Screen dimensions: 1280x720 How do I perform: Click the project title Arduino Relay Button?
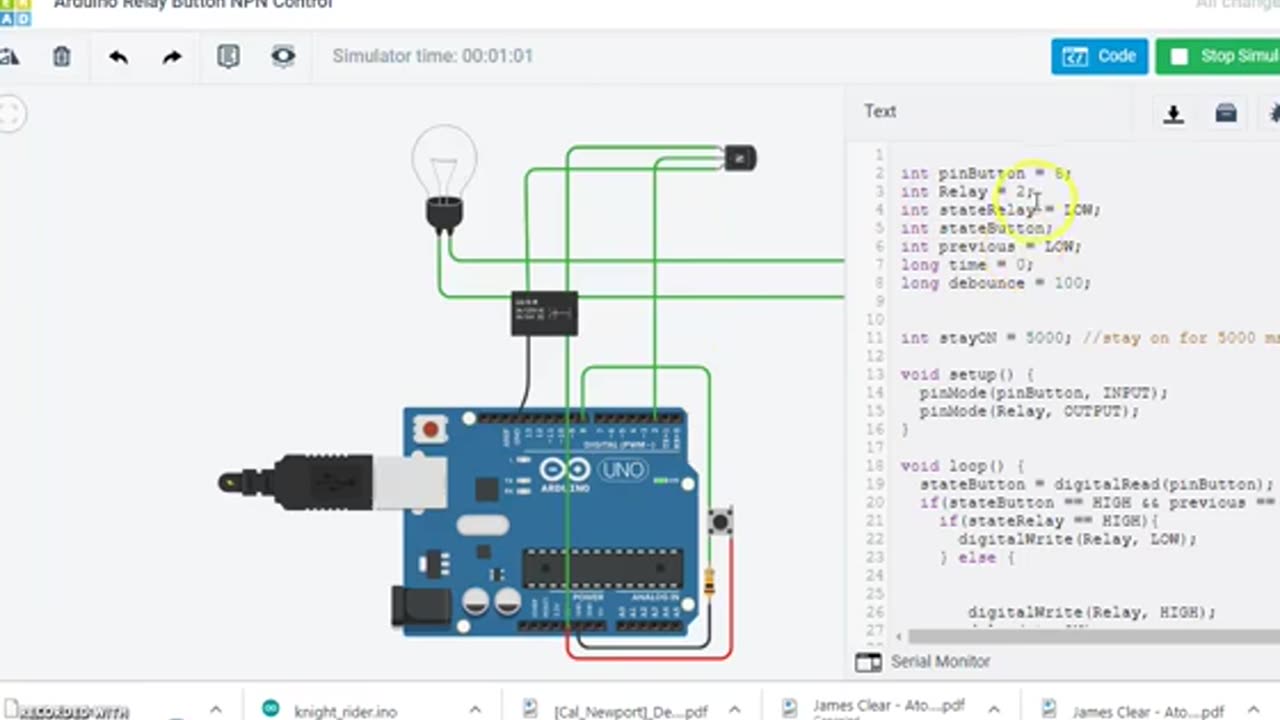pos(193,5)
